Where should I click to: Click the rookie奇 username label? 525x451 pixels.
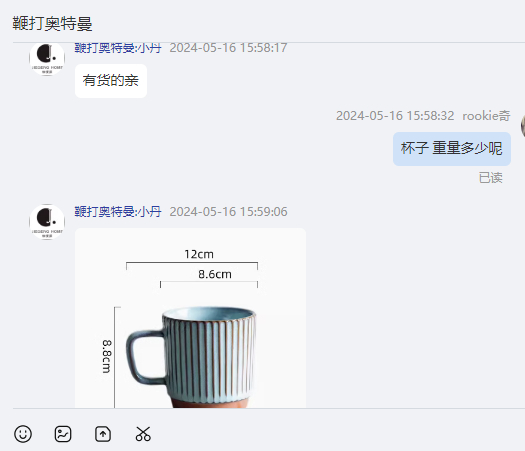pos(486,116)
